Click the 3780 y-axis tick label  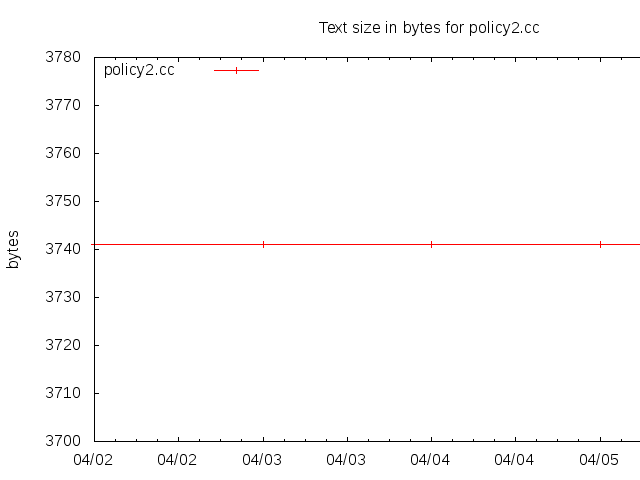click(x=65, y=57)
